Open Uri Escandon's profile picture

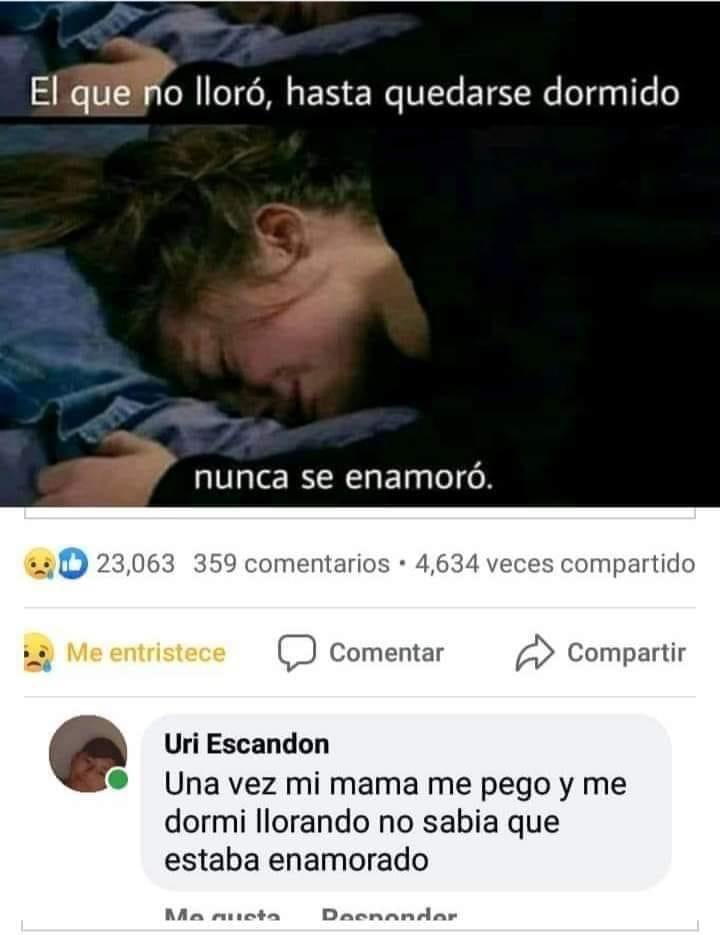coord(88,754)
